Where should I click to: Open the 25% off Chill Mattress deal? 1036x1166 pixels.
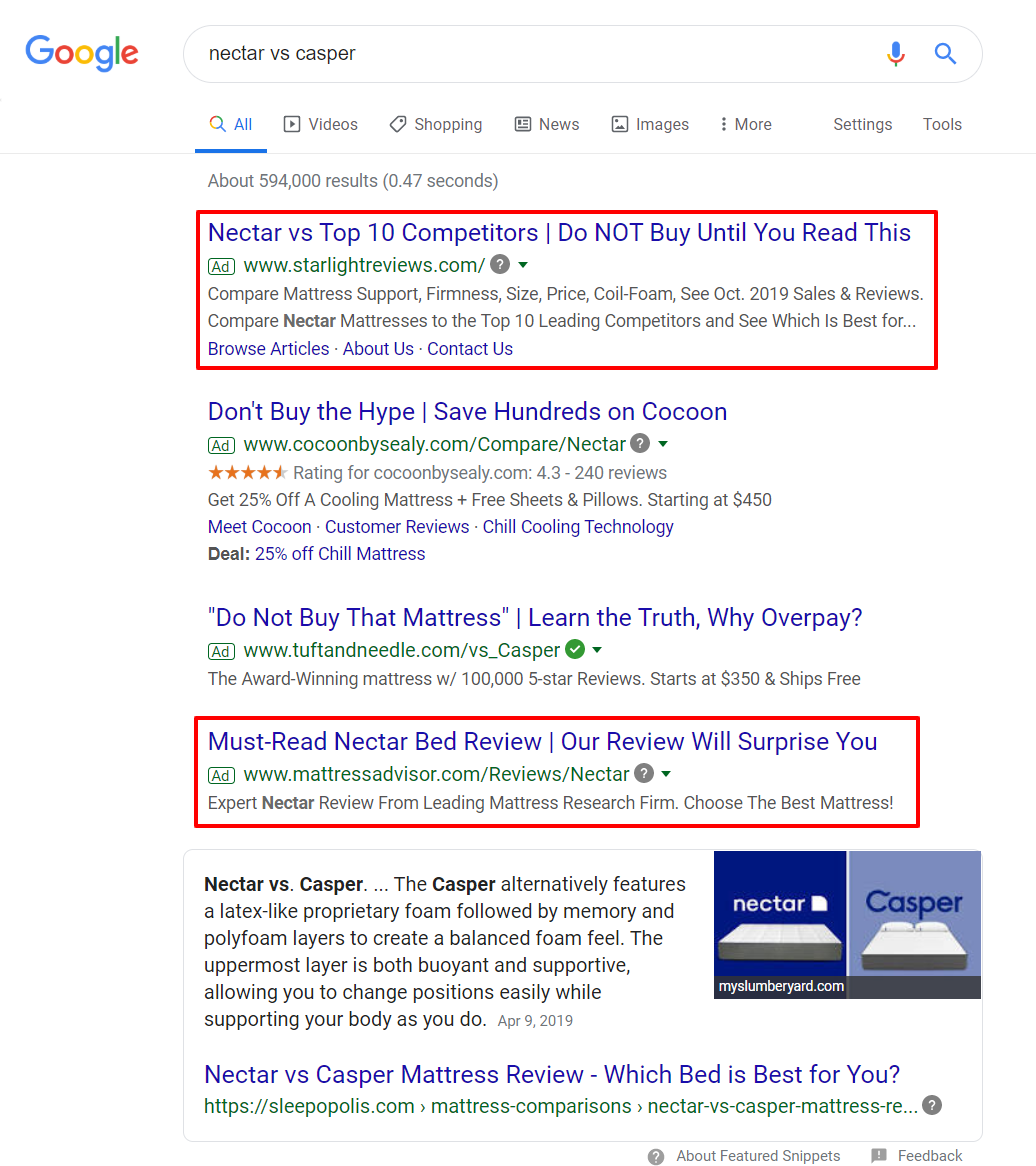coord(340,554)
